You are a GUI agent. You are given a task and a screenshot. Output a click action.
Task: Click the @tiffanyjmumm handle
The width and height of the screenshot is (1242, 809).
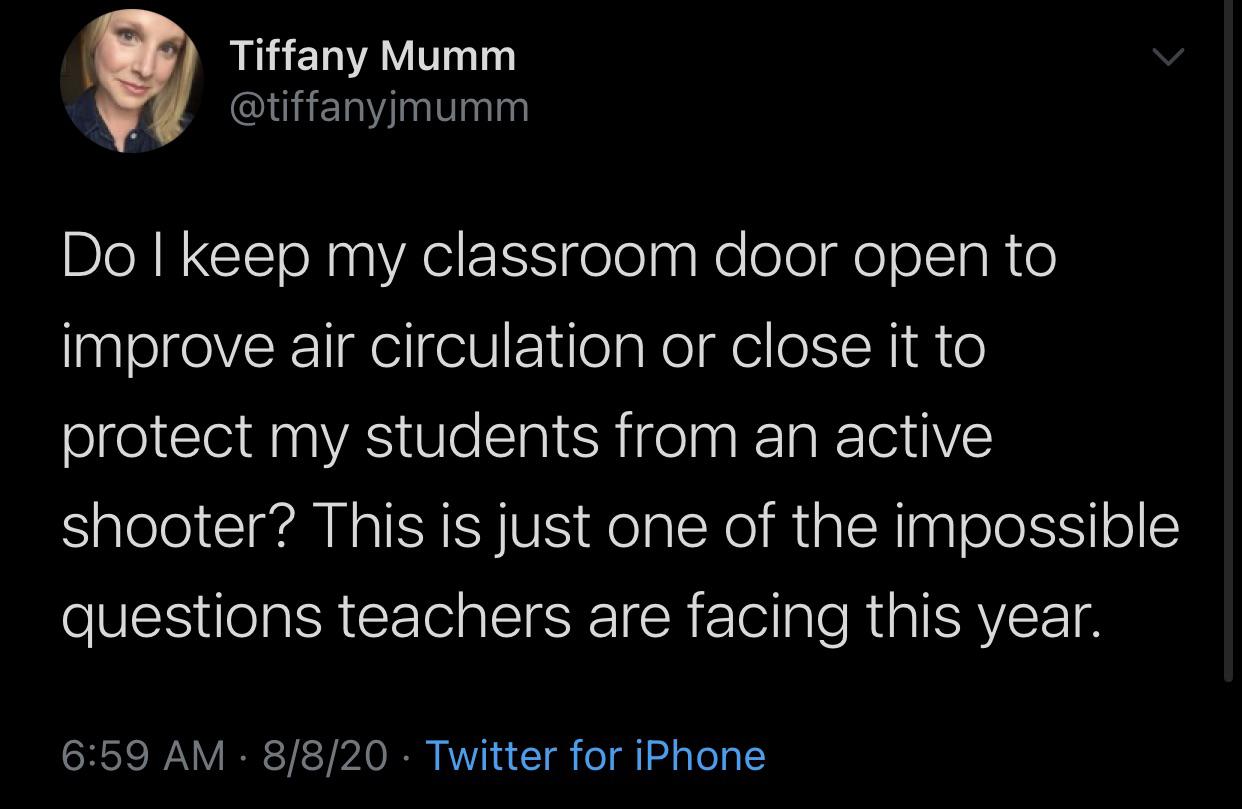(379, 106)
